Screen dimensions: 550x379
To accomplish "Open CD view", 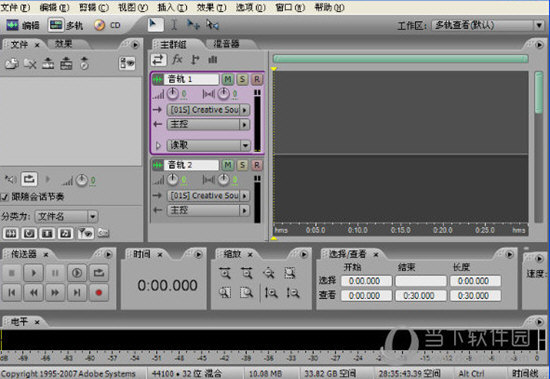I will pyautogui.click(x=107, y=25).
